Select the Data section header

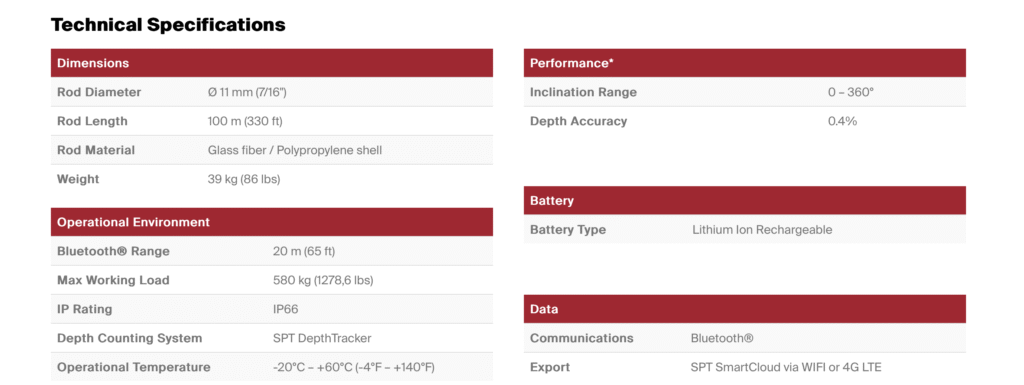click(x=744, y=309)
